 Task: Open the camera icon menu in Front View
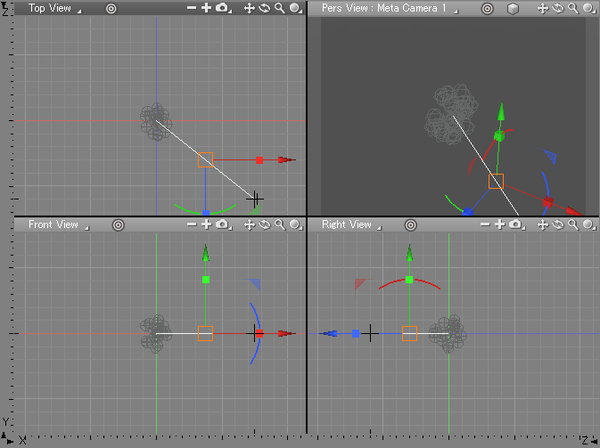point(223,225)
